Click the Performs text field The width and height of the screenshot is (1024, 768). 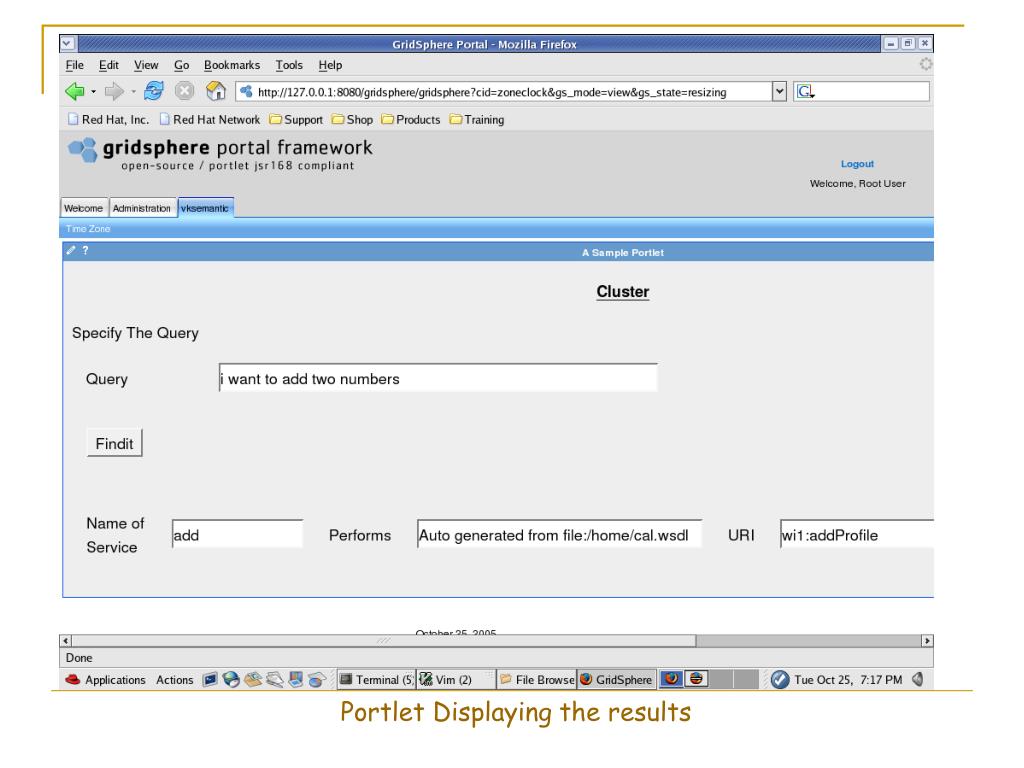click(x=559, y=534)
